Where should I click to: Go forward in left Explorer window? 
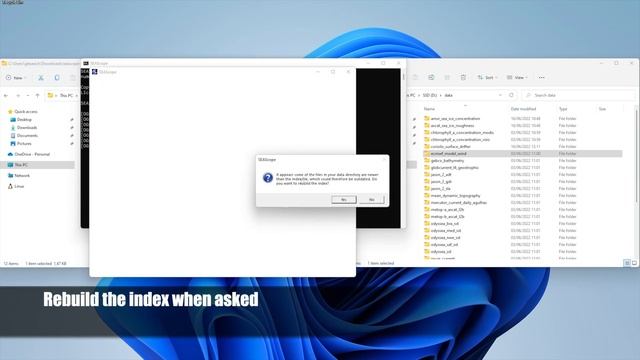point(18,96)
